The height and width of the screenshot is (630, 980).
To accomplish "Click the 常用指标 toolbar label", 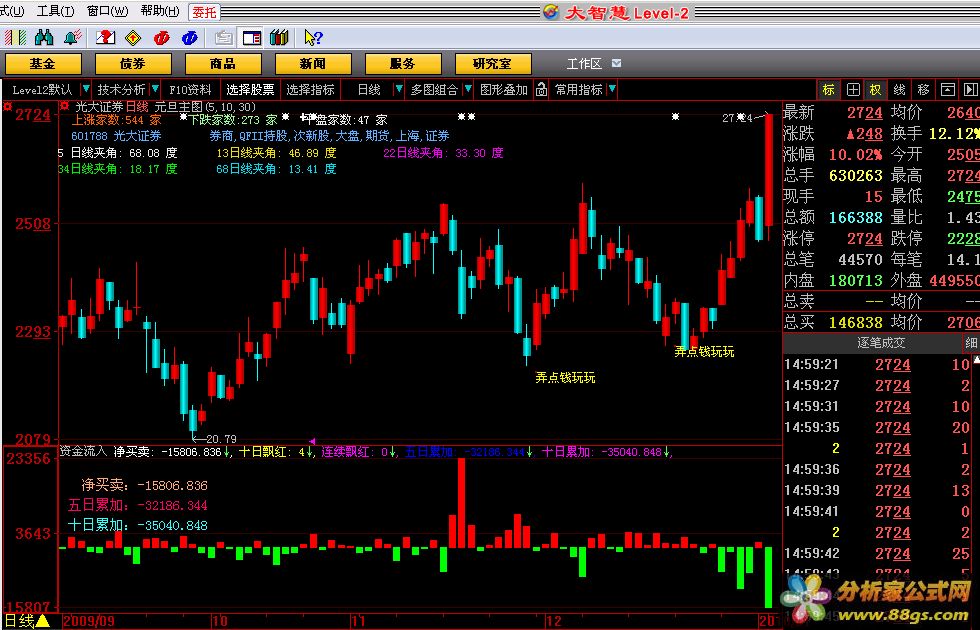I will pyautogui.click(x=579, y=90).
